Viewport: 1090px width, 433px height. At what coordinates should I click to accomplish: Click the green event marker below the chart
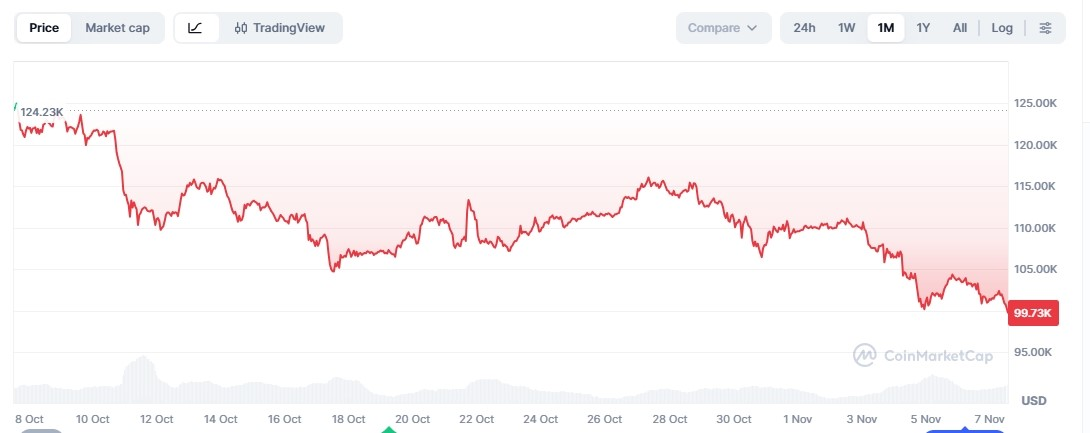(389, 429)
